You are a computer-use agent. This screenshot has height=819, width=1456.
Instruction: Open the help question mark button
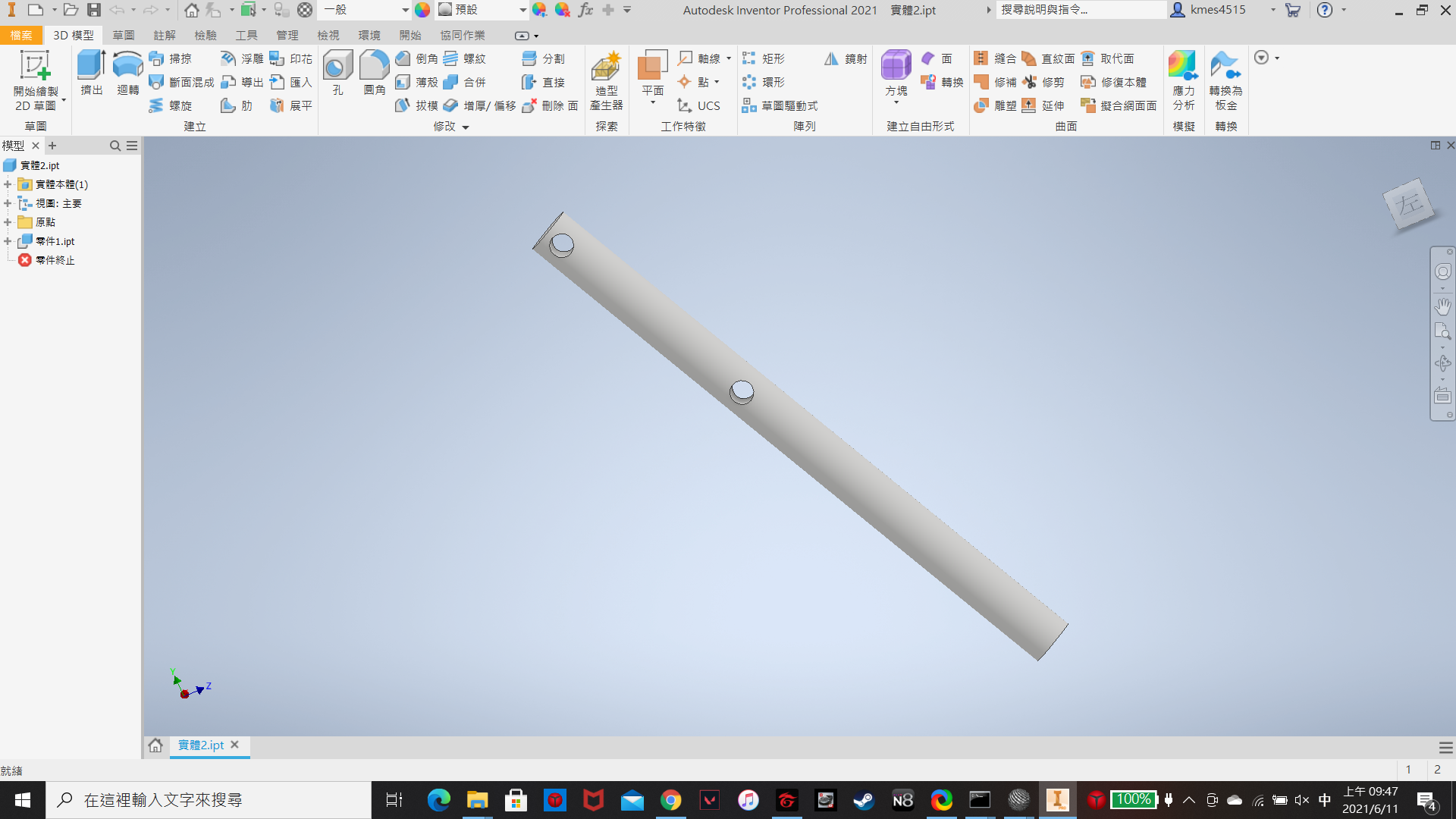coord(1325,10)
